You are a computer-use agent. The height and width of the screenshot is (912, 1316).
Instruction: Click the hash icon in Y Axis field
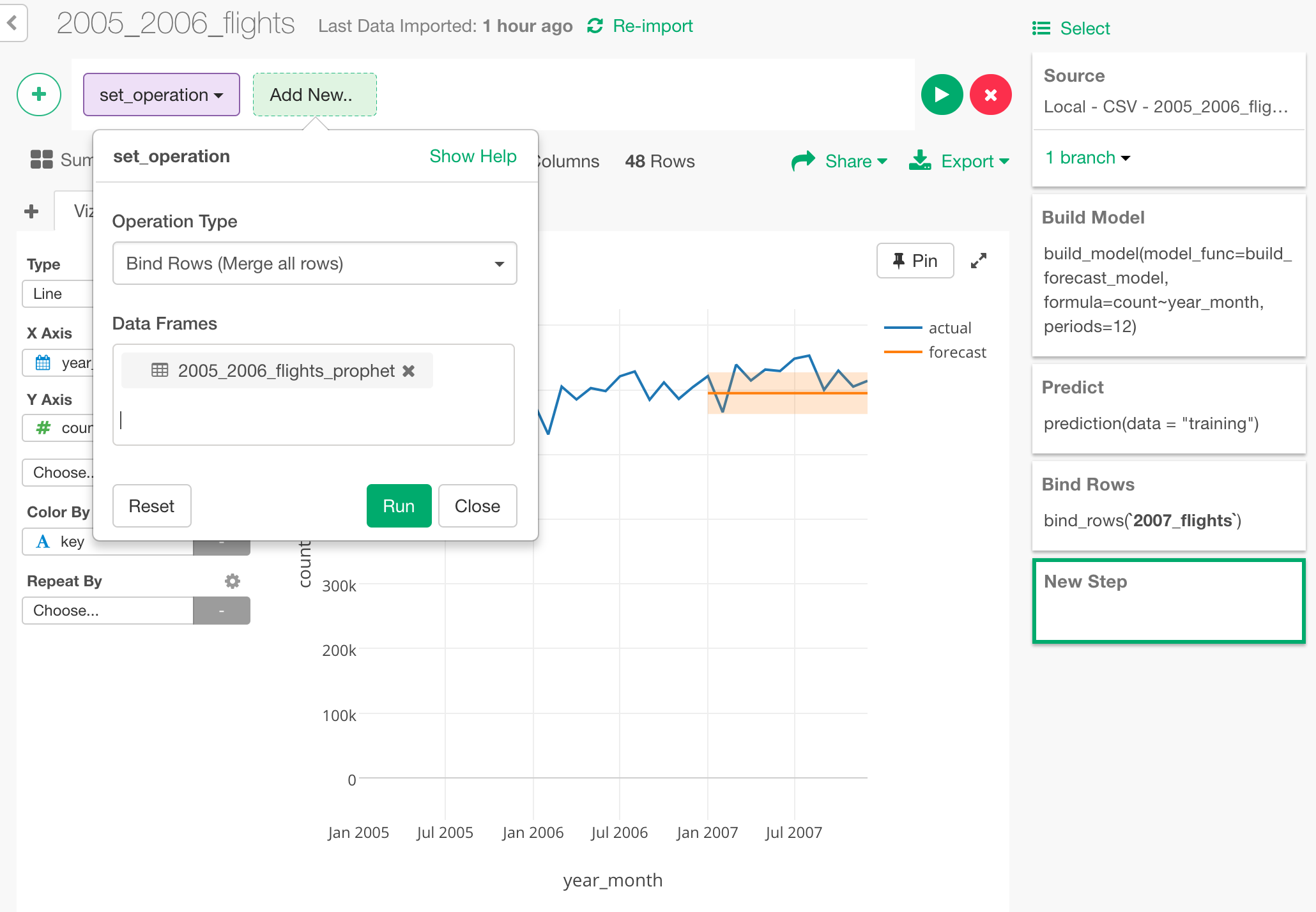(x=43, y=428)
